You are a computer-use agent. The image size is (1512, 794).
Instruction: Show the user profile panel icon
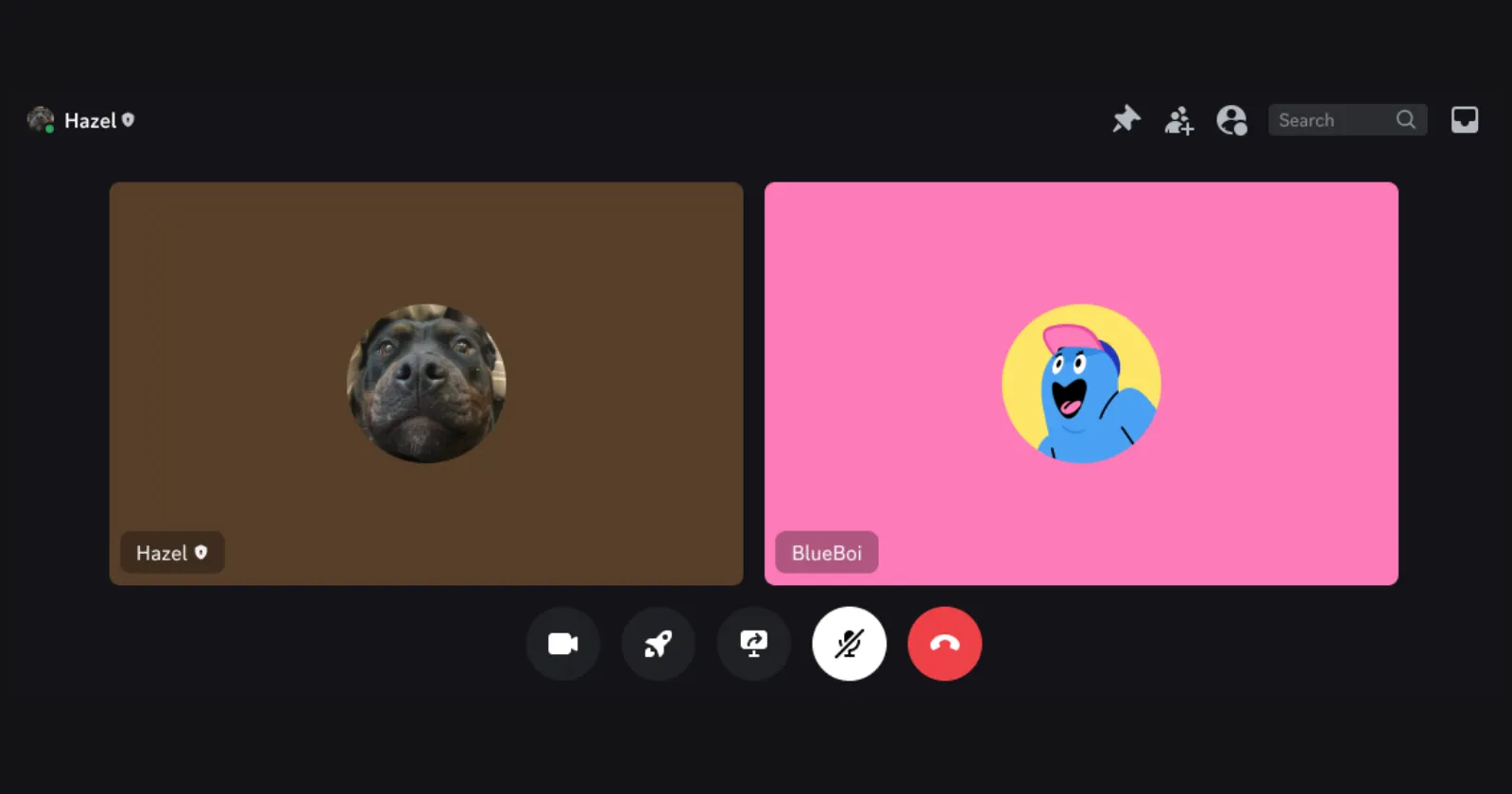[1231, 120]
